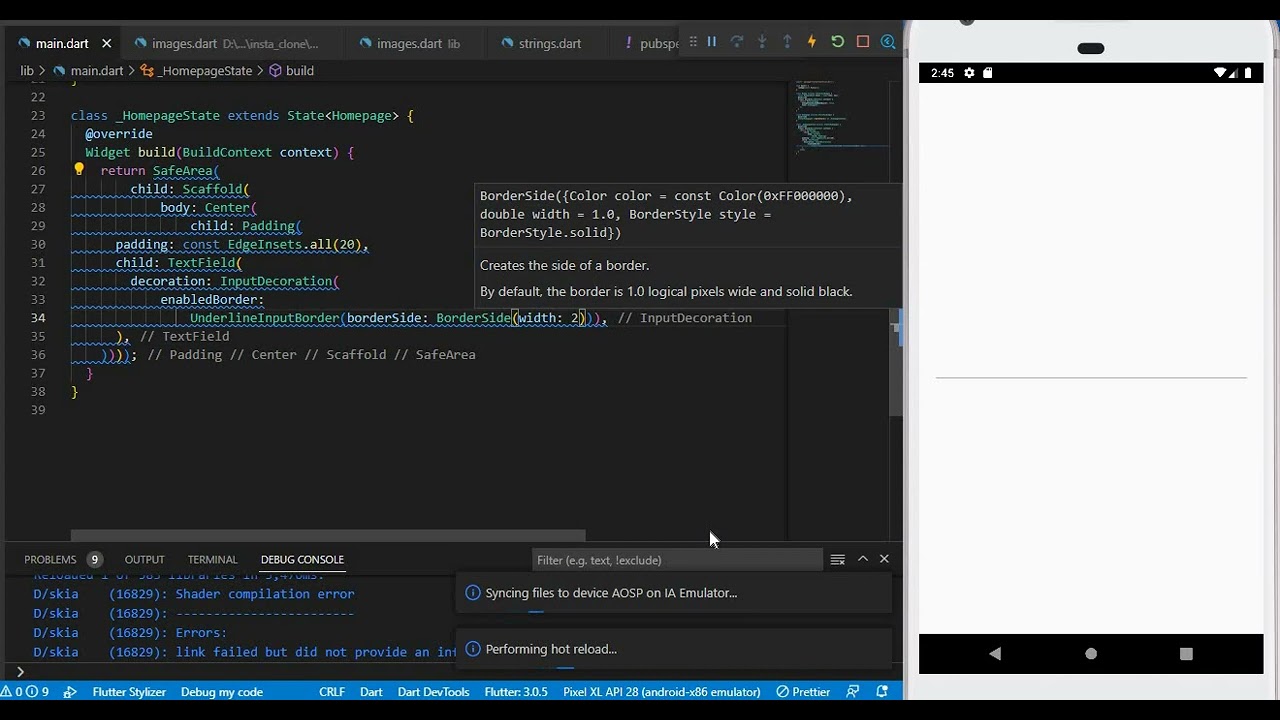
Task: Open the notifications bell in status bar
Action: coord(882,692)
